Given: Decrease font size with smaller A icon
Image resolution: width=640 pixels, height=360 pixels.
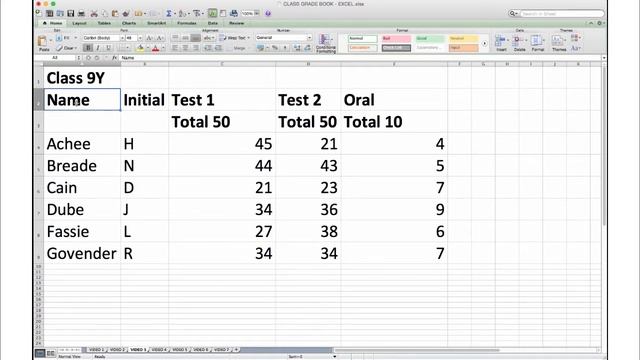Looking at the screenshot, I should tap(160, 38).
